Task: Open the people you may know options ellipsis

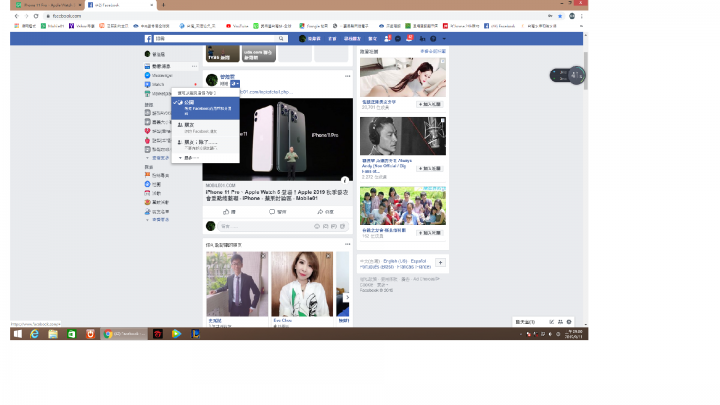Action: pyautogui.click(x=348, y=244)
